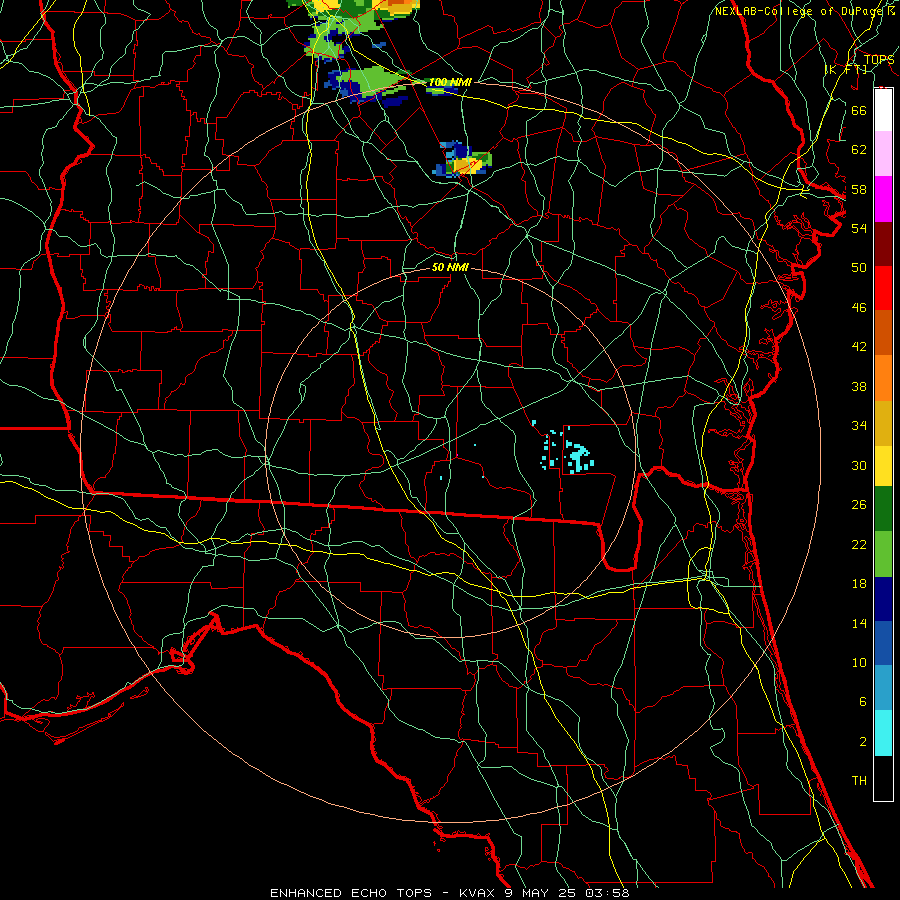This screenshot has width=900, height=900.
Task: Click the gold legend swatch
Action: [883, 423]
